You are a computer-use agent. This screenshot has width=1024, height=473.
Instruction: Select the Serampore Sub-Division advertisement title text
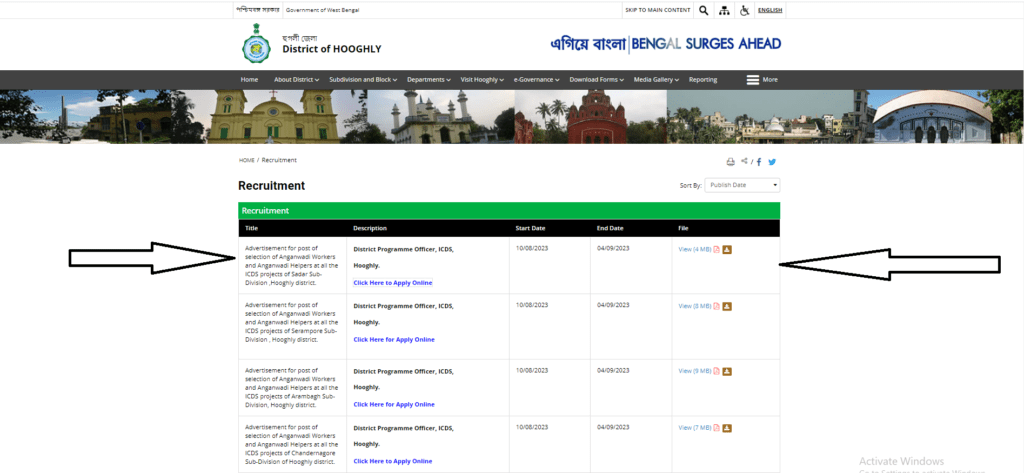tap(291, 322)
